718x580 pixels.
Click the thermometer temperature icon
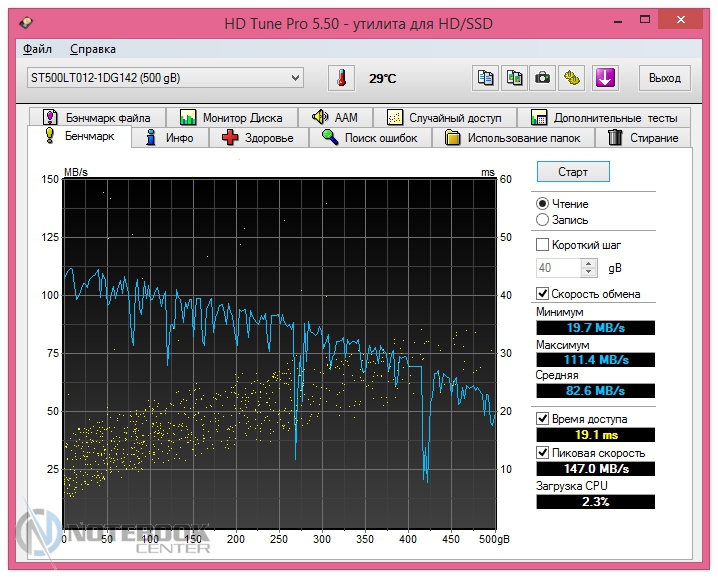pyautogui.click(x=341, y=78)
